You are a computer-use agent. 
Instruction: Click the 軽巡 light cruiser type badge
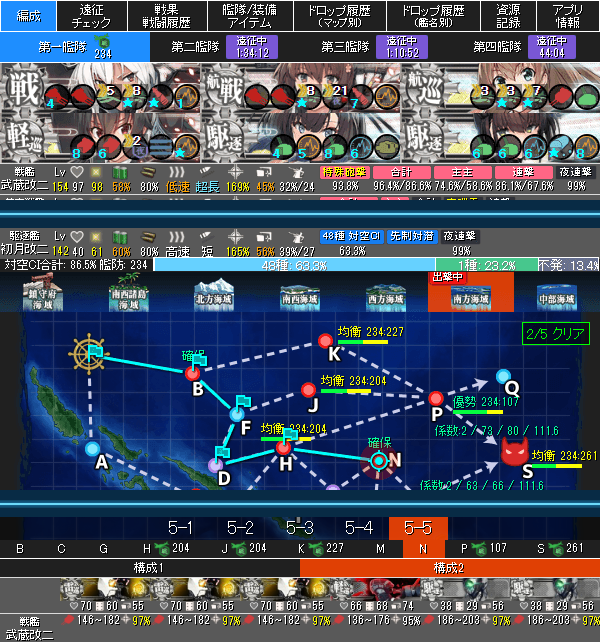(x=23, y=138)
